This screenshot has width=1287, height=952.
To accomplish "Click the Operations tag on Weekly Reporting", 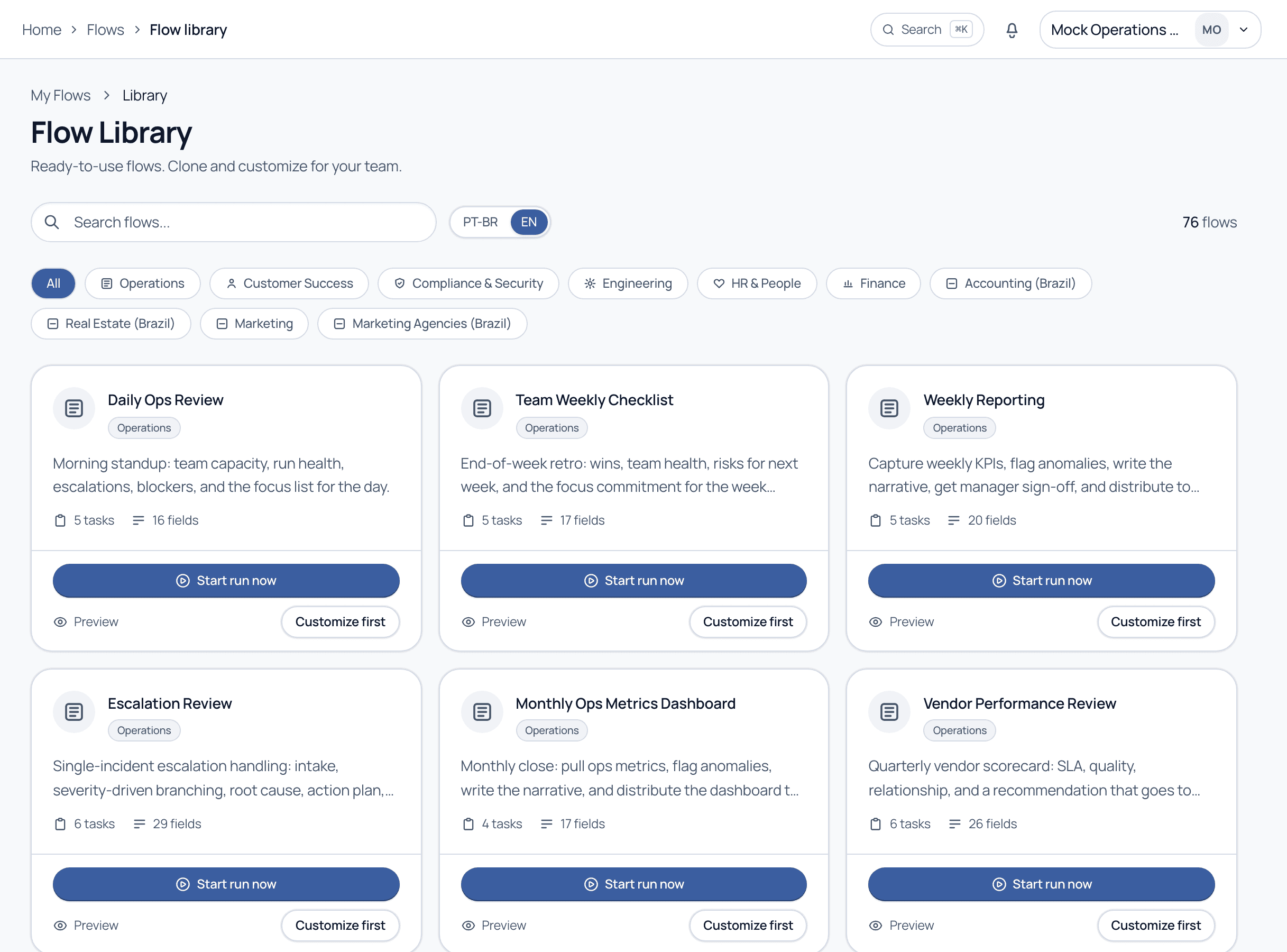I will tap(959, 428).
